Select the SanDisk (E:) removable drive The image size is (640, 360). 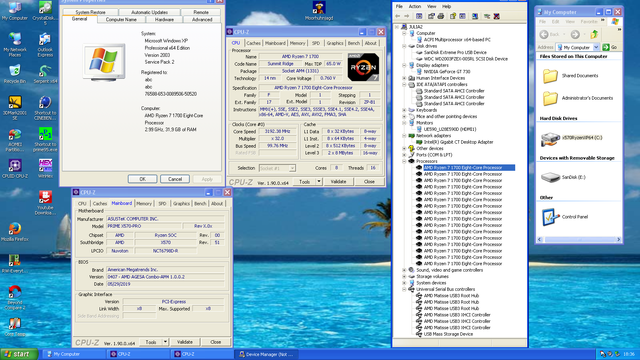[563, 177]
